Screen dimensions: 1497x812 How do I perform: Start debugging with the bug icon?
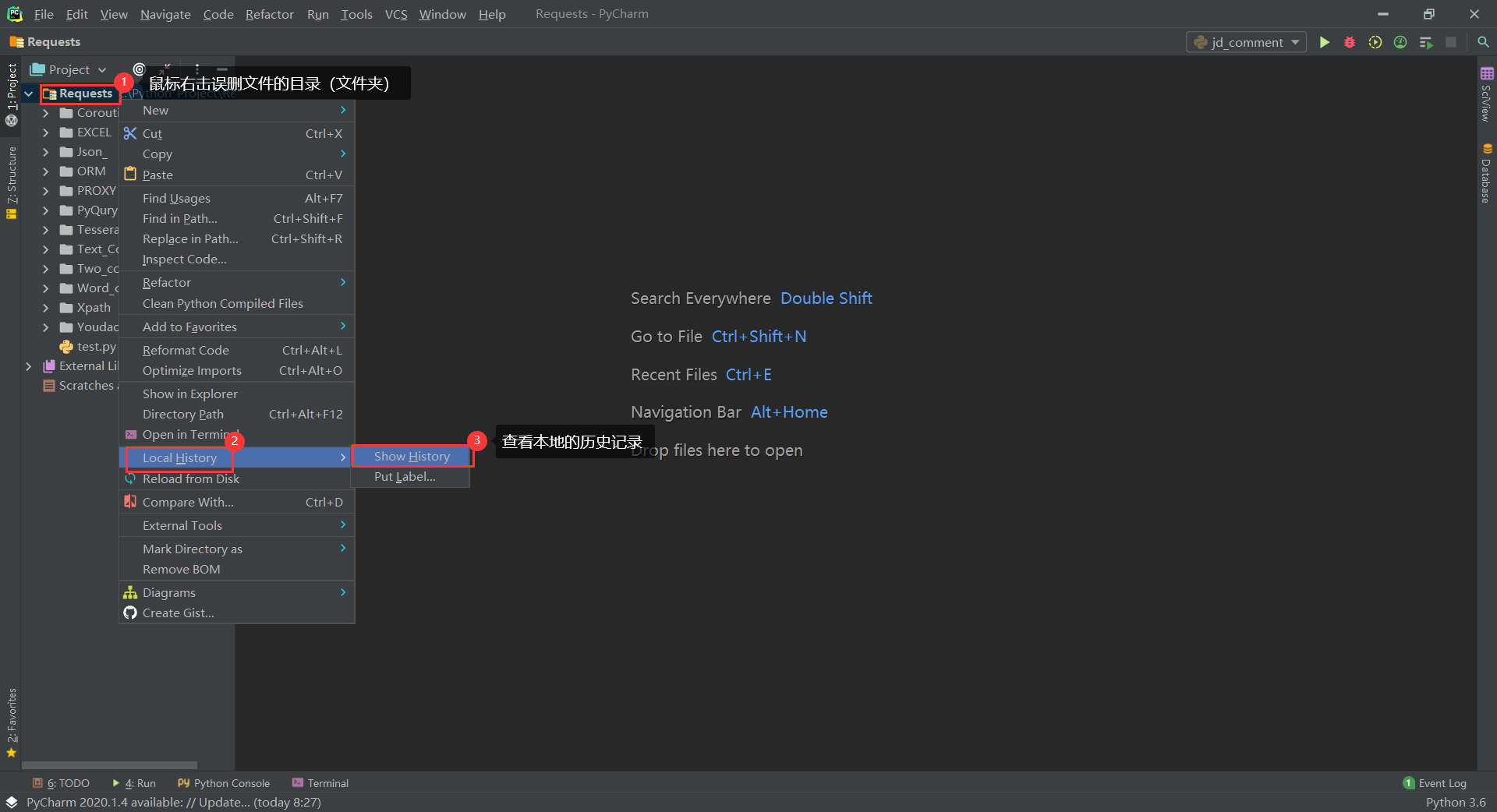tap(1349, 43)
